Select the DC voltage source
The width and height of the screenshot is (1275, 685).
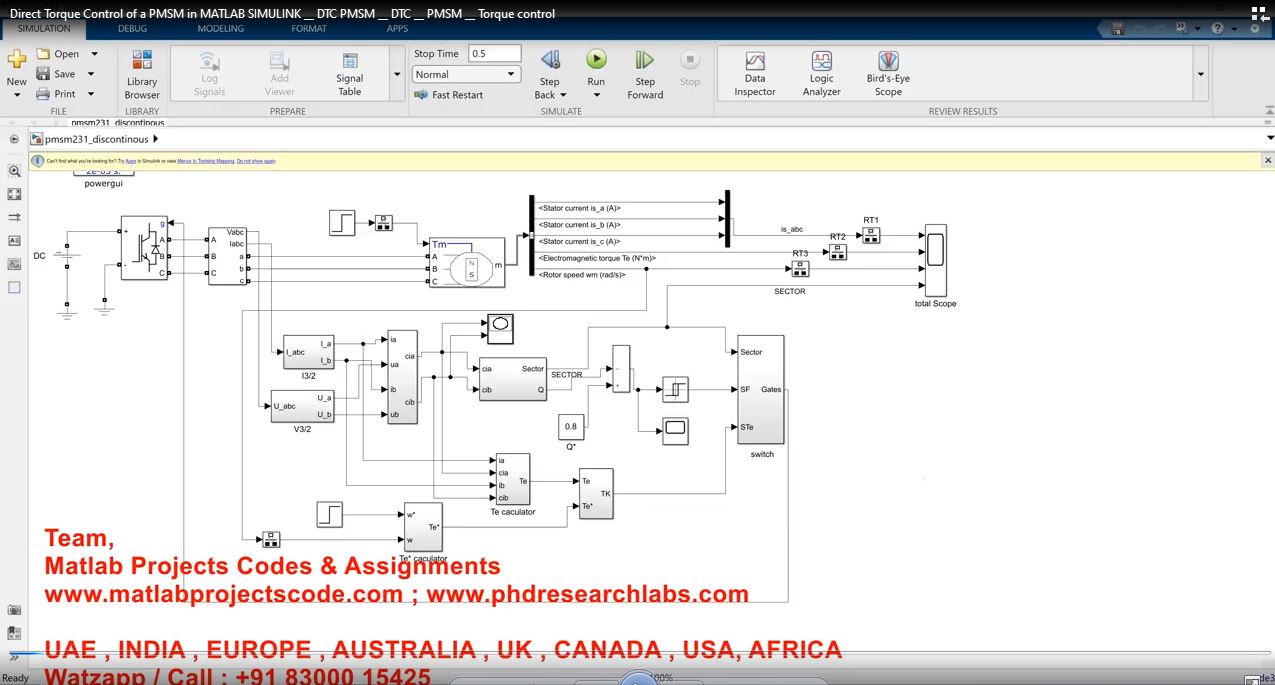pos(67,258)
